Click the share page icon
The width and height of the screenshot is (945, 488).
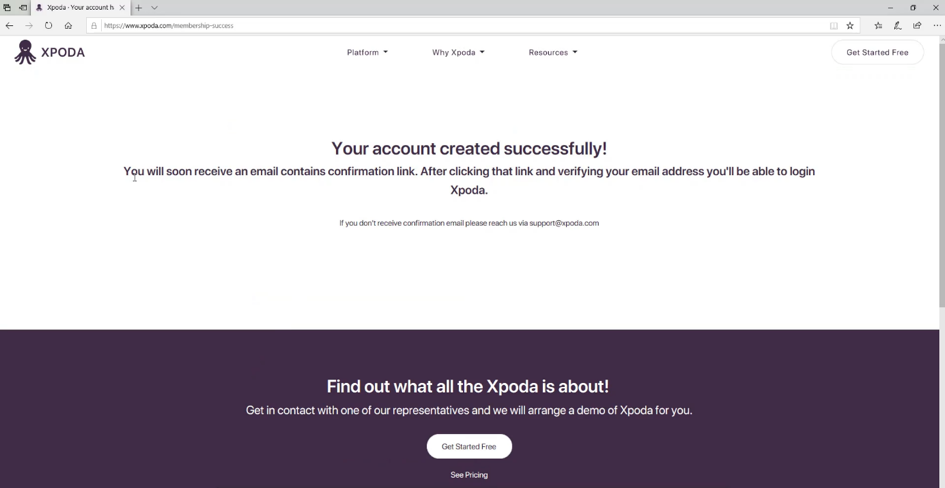coord(917,25)
